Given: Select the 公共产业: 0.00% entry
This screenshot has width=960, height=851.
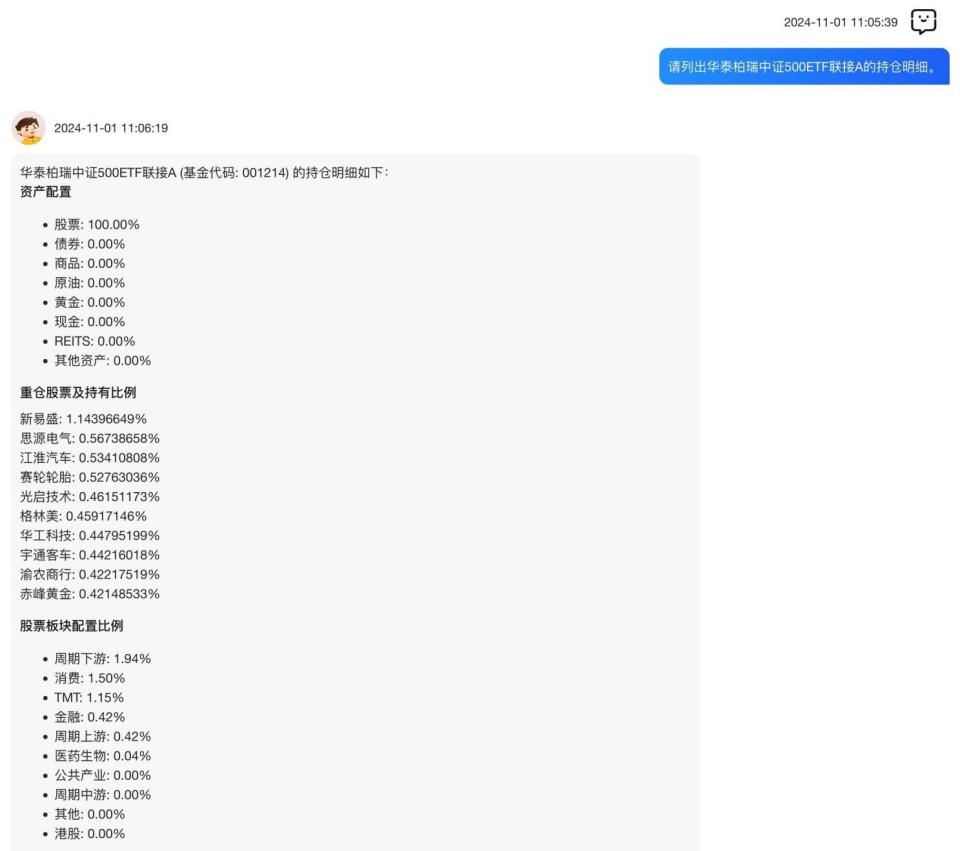Looking at the screenshot, I should pyautogui.click(x=102, y=775).
